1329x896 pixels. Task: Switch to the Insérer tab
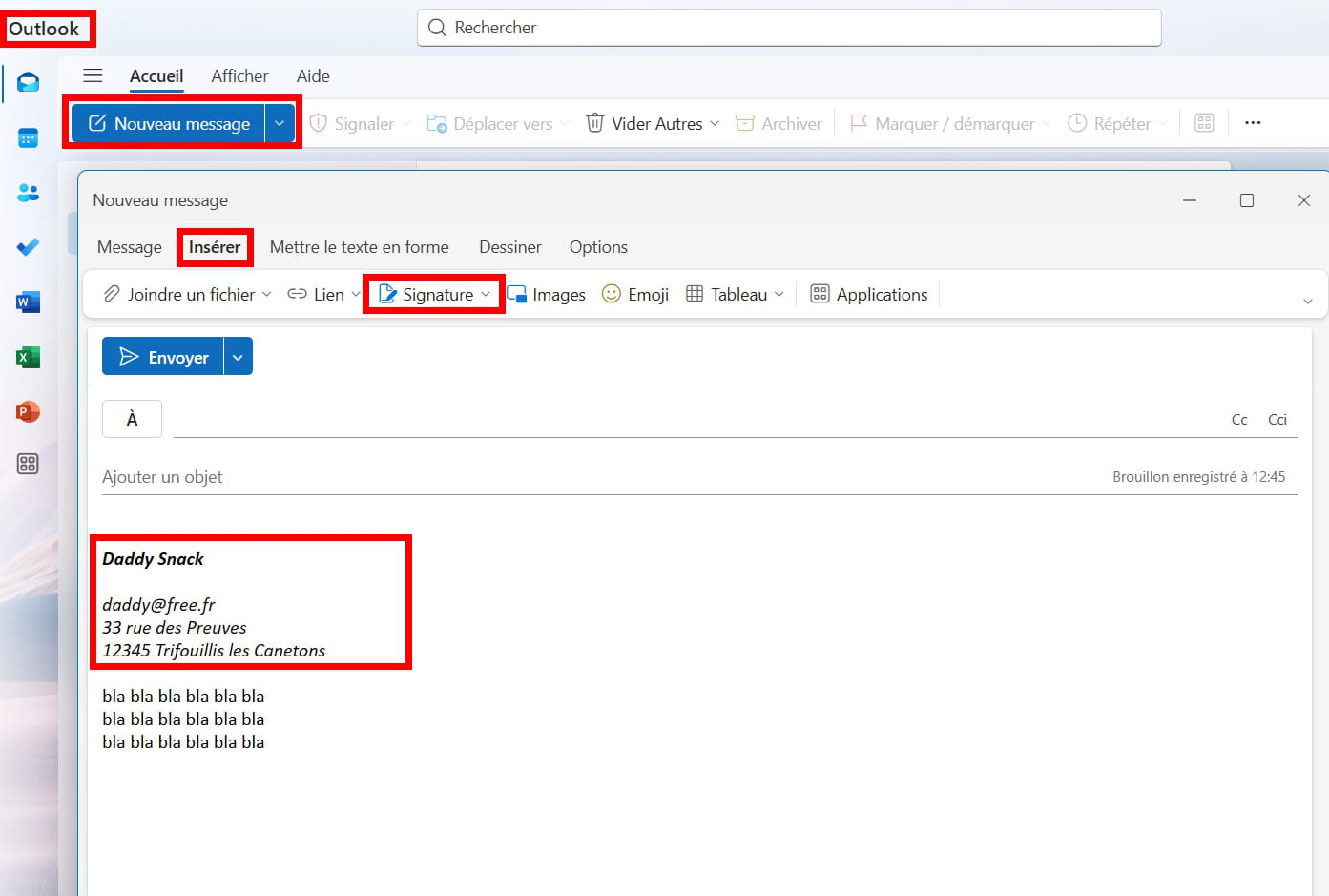215,247
